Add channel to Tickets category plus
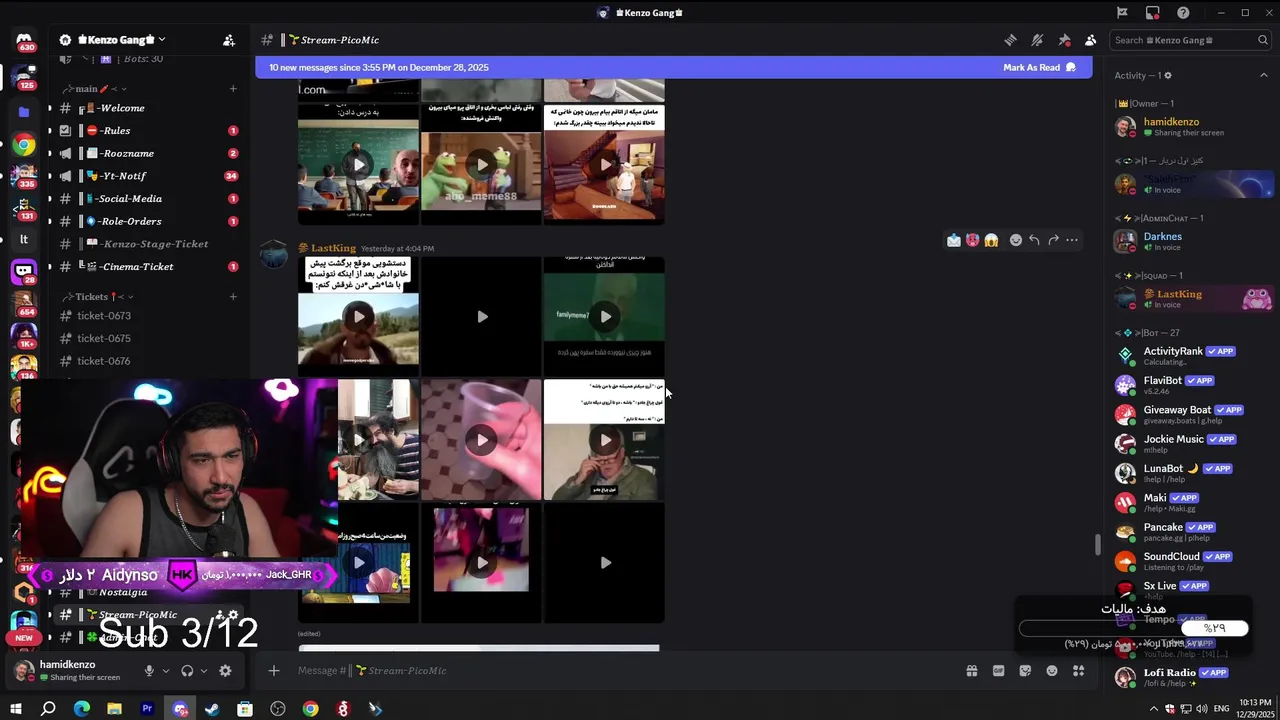 [x=233, y=297]
